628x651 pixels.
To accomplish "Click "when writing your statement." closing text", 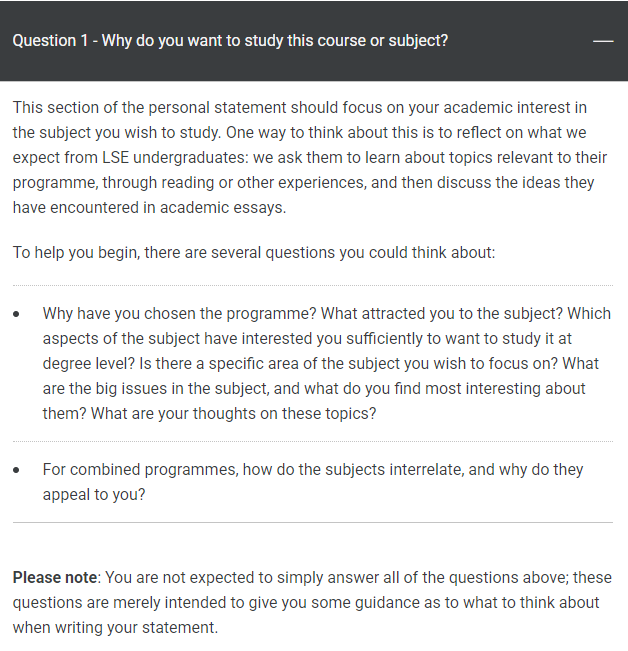I will 115,628.
